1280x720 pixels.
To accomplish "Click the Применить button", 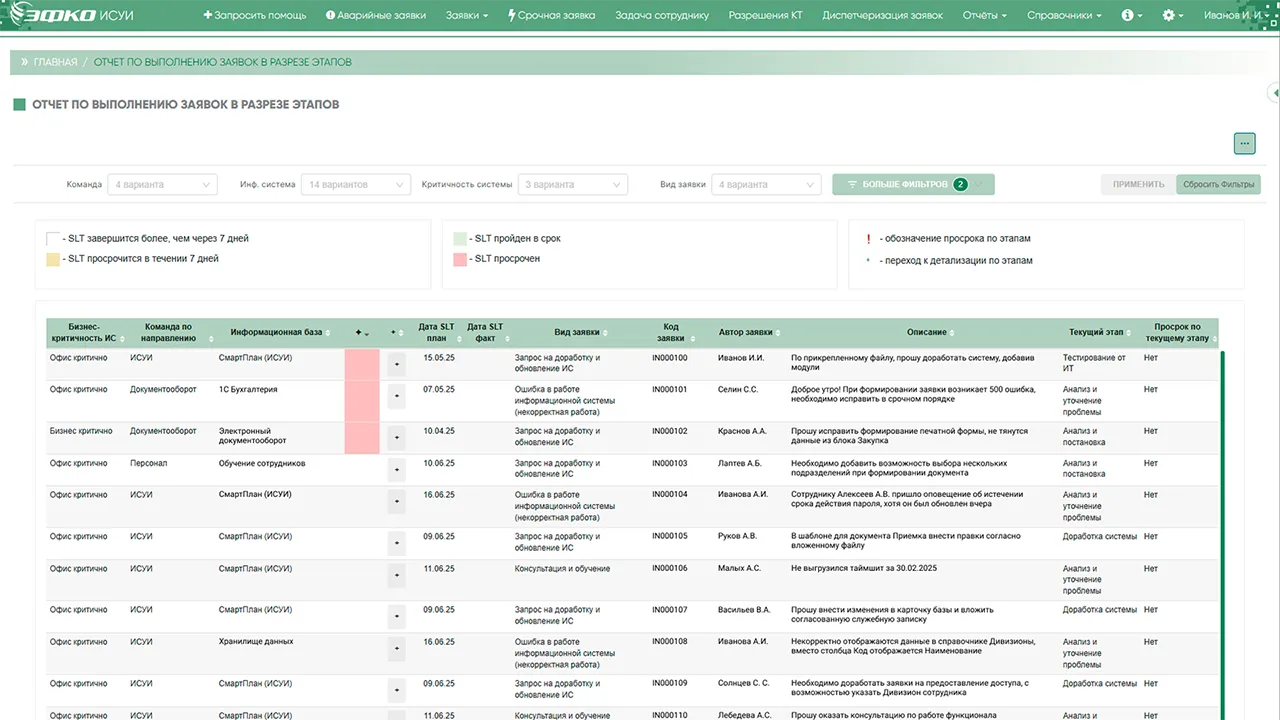I will click(1138, 184).
